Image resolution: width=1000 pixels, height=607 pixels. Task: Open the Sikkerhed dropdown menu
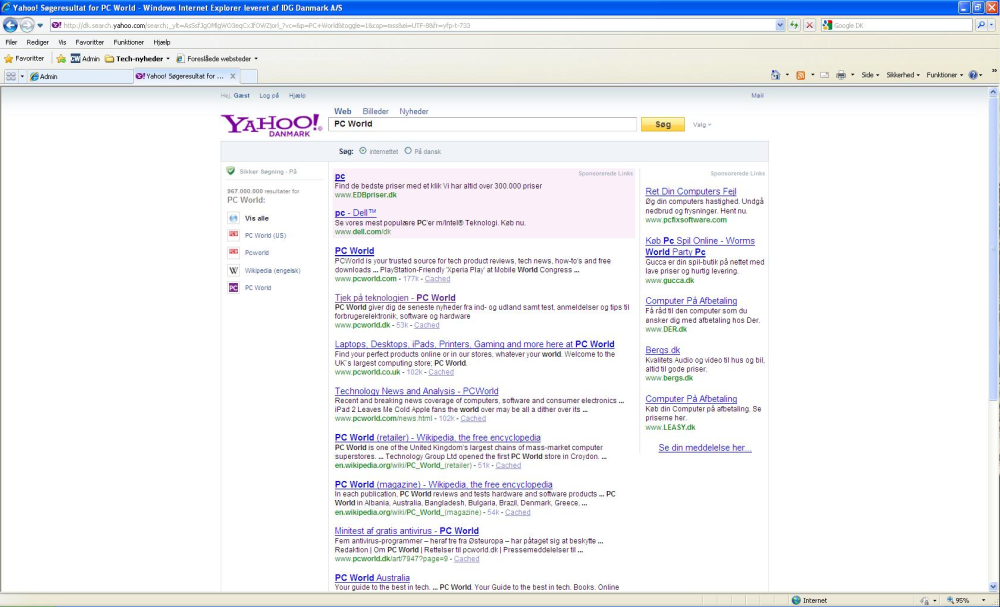point(901,75)
